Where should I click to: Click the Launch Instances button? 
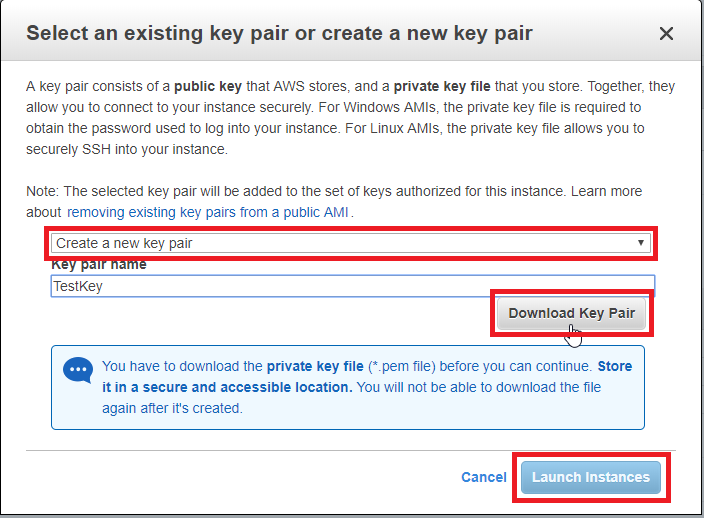(x=591, y=477)
